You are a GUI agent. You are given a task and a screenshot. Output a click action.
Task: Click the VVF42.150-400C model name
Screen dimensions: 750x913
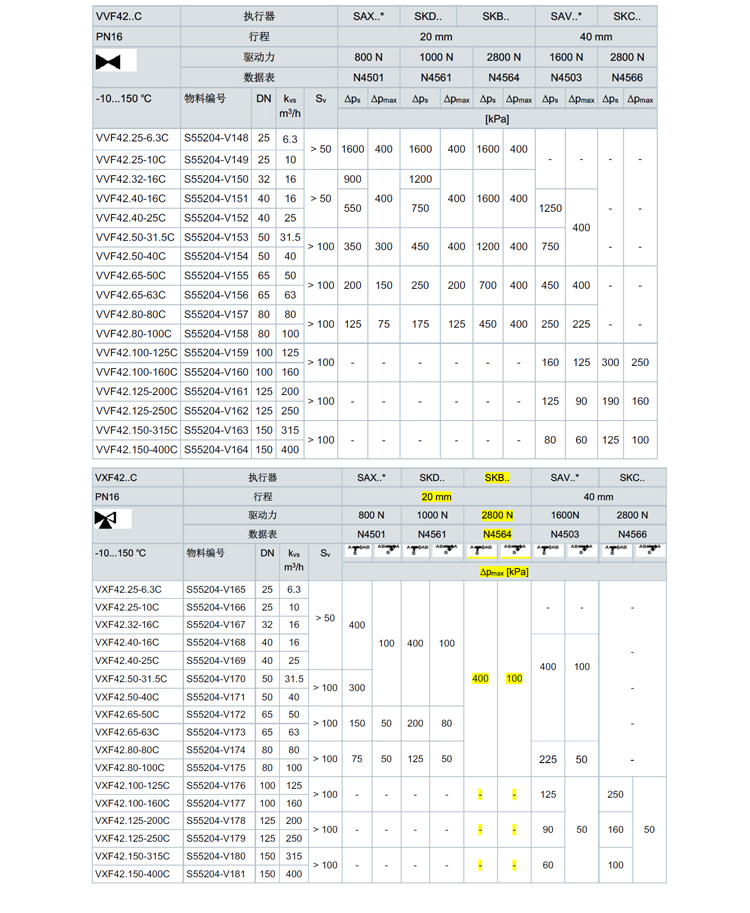click(x=136, y=450)
